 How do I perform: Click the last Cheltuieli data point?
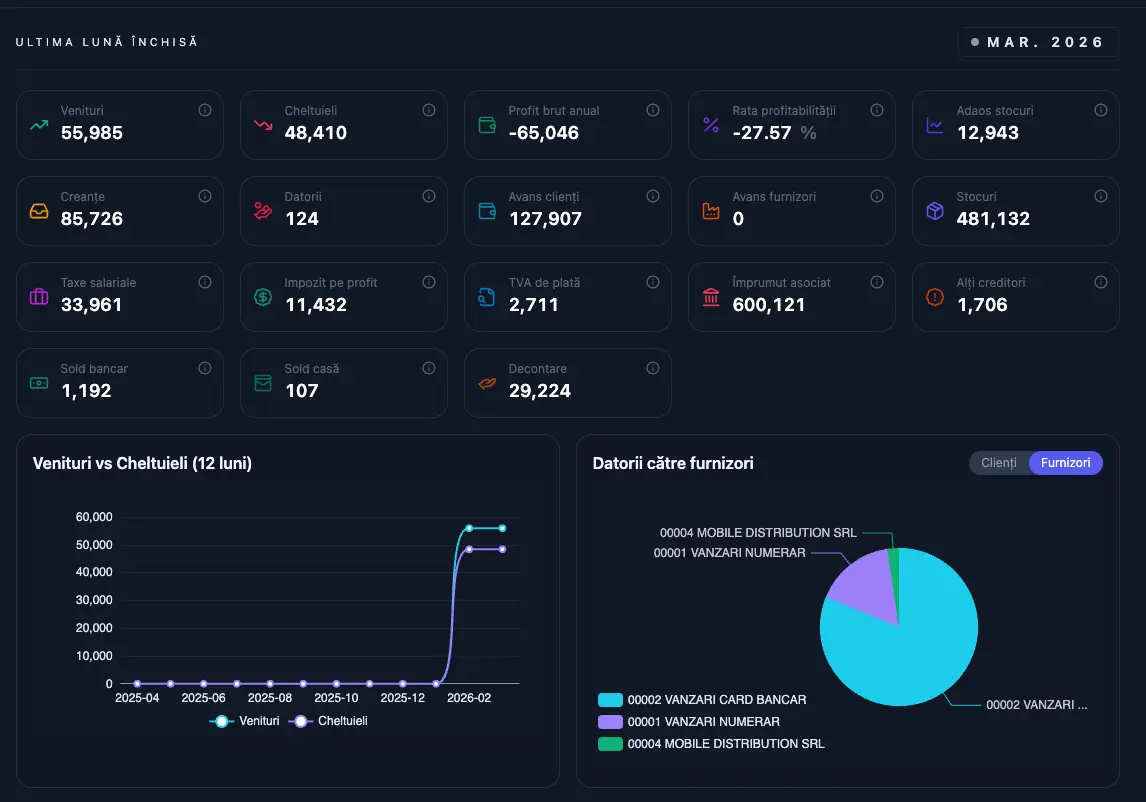[503, 549]
